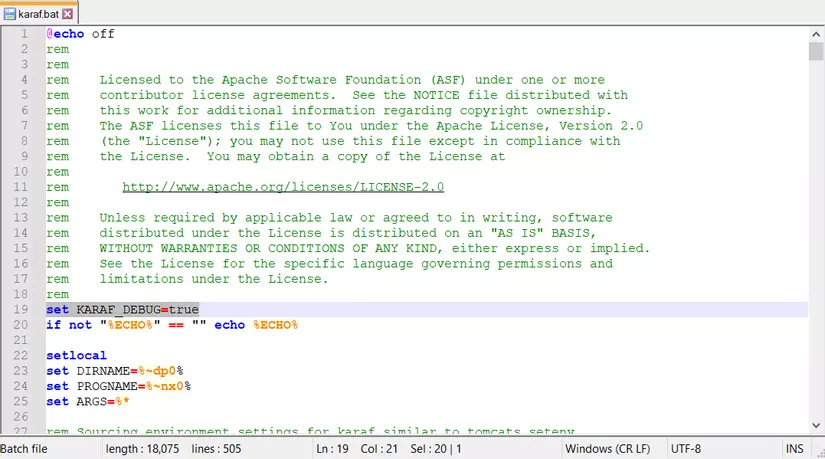Select the karaf.bat document tab
825x459 pixels.
point(39,14)
